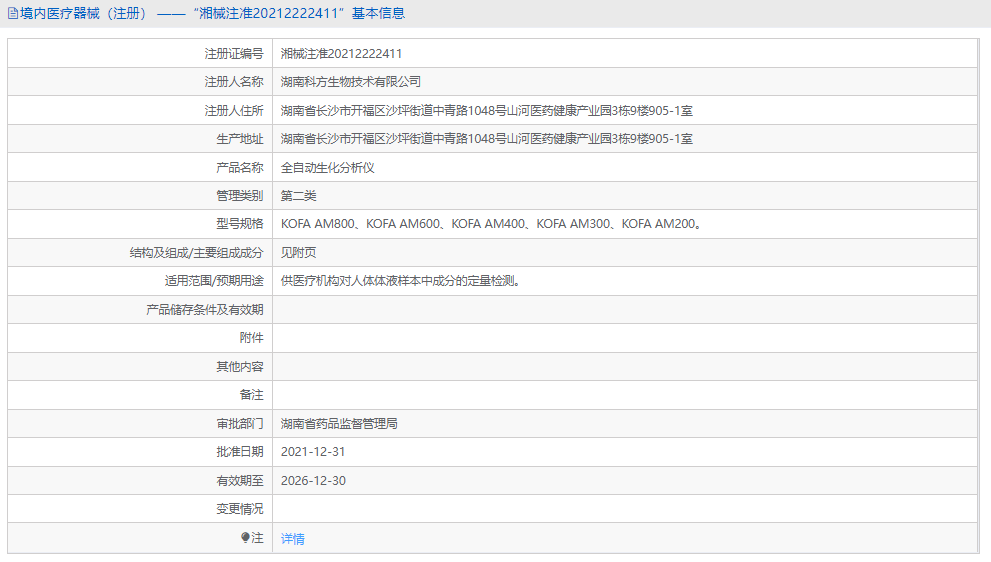Click the 注册证编号 label
Screen dimensions: 991x562
234,54
